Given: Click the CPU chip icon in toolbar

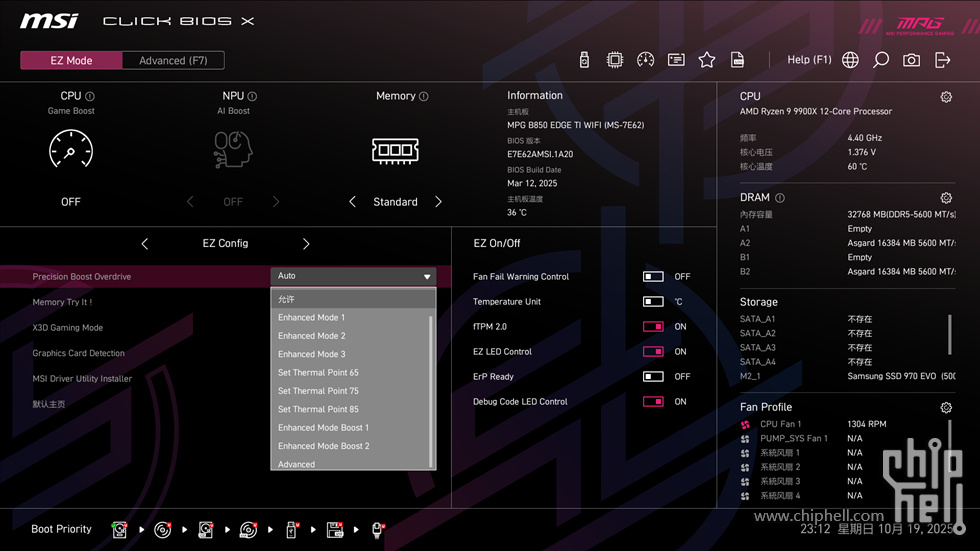Looking at the screenshot, I should (615, 60).
